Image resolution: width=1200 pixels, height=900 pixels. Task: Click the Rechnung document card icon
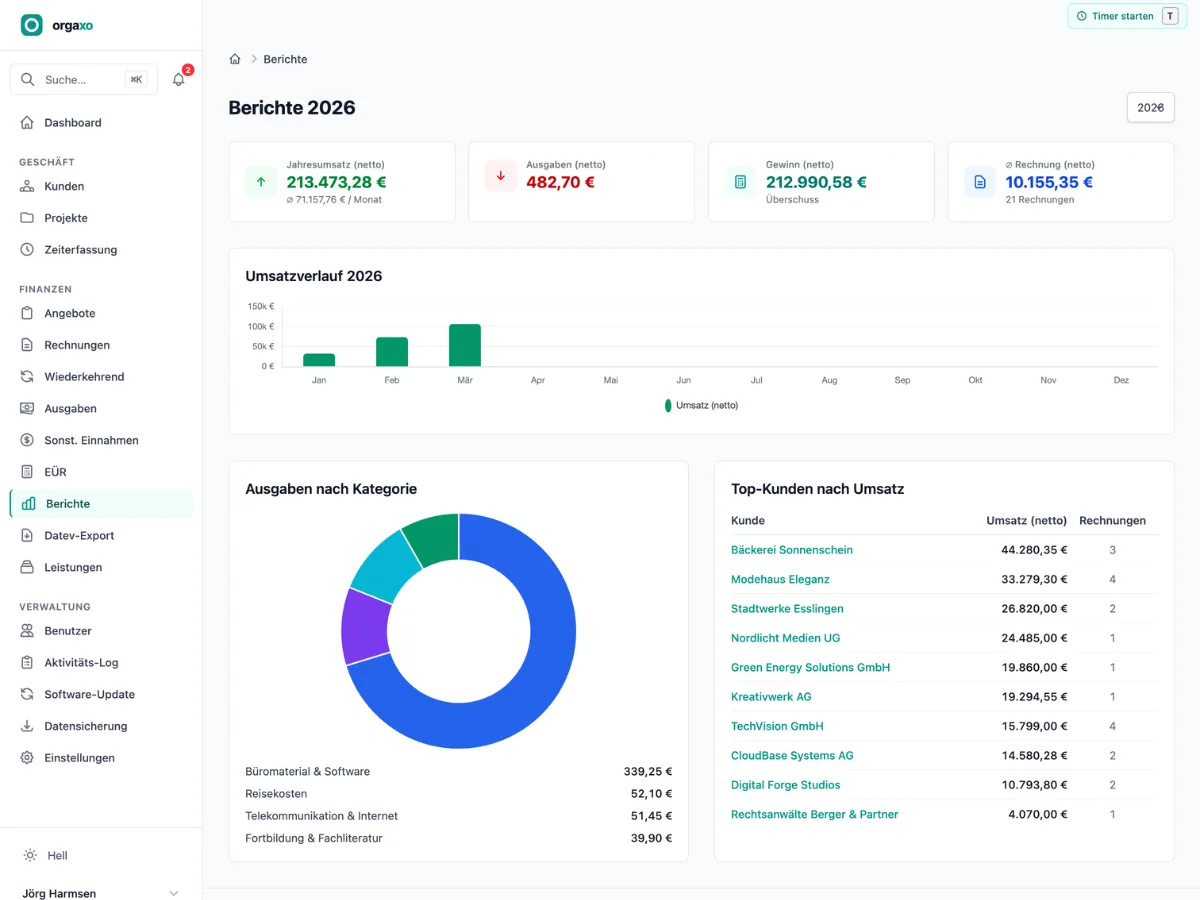point(980,181)
